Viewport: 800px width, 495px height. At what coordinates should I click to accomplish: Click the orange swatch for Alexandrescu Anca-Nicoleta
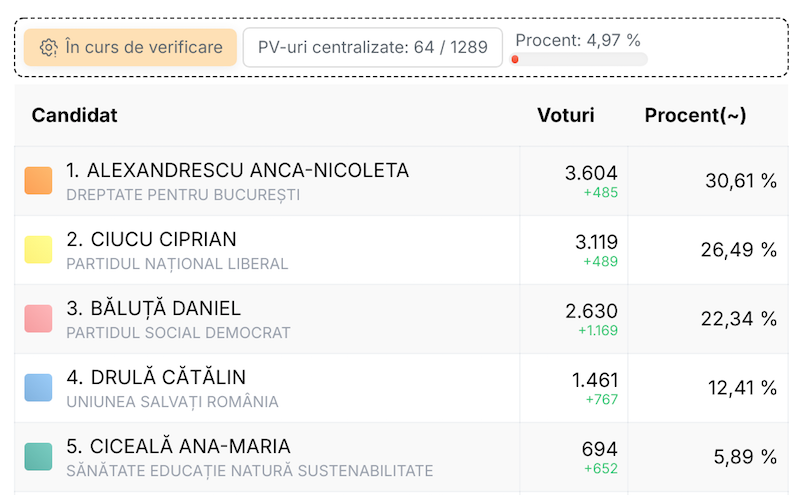[x=38, y=181]
